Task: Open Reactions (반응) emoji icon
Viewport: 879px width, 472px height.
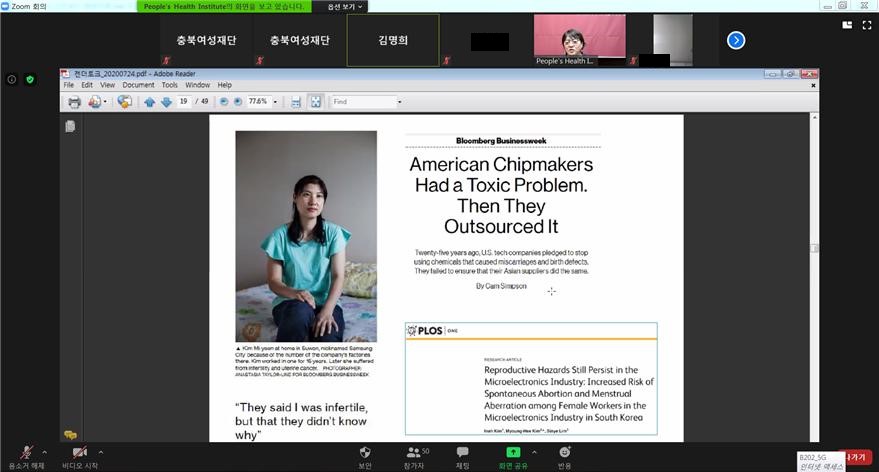Action: [565, 457]
